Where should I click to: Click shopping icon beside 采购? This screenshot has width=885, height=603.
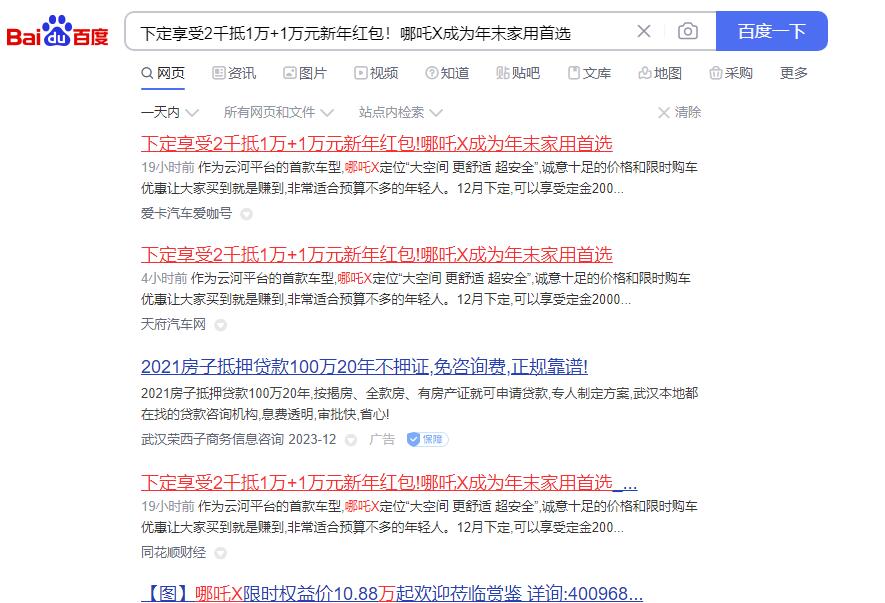pos(716,73)
